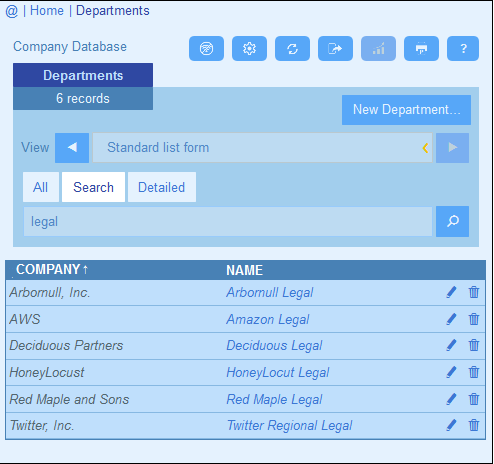Image resolution: width=494 pixels, height=464 pixels.
Task: Go to next view with right arrow
Action: 452,148
